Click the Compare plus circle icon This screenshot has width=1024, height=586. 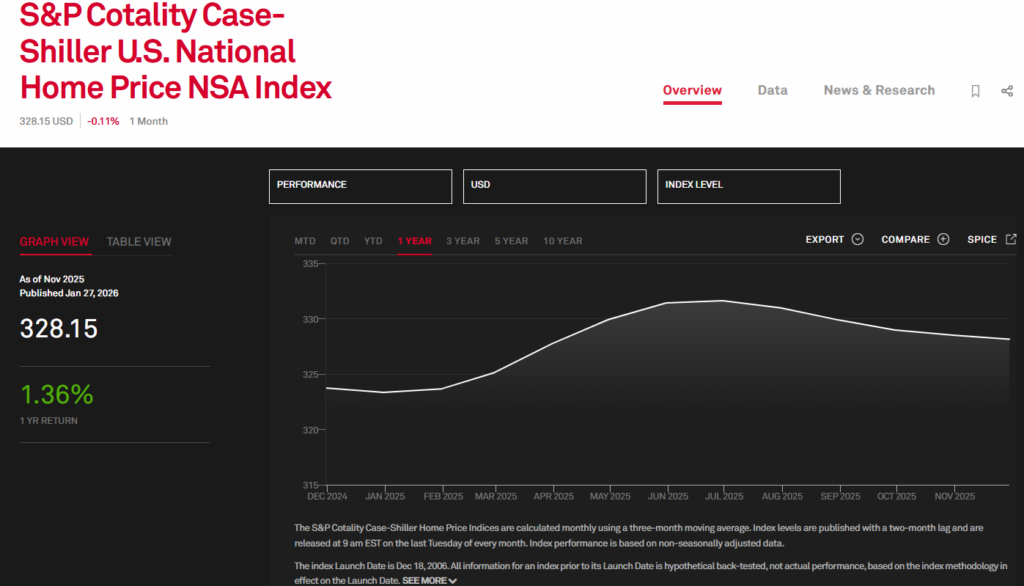942,240
